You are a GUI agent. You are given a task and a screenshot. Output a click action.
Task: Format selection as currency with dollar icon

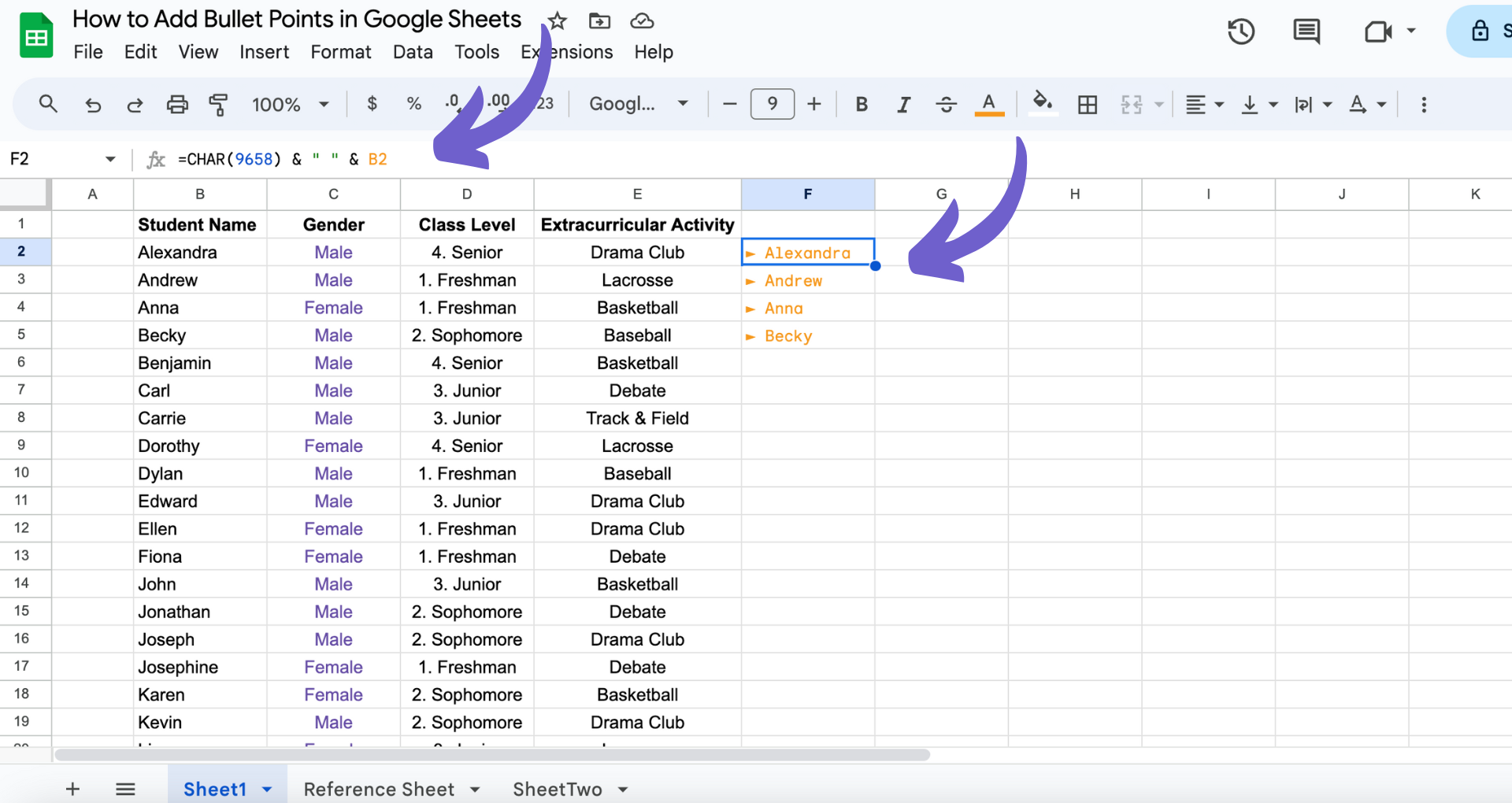[x=372, y=104]
